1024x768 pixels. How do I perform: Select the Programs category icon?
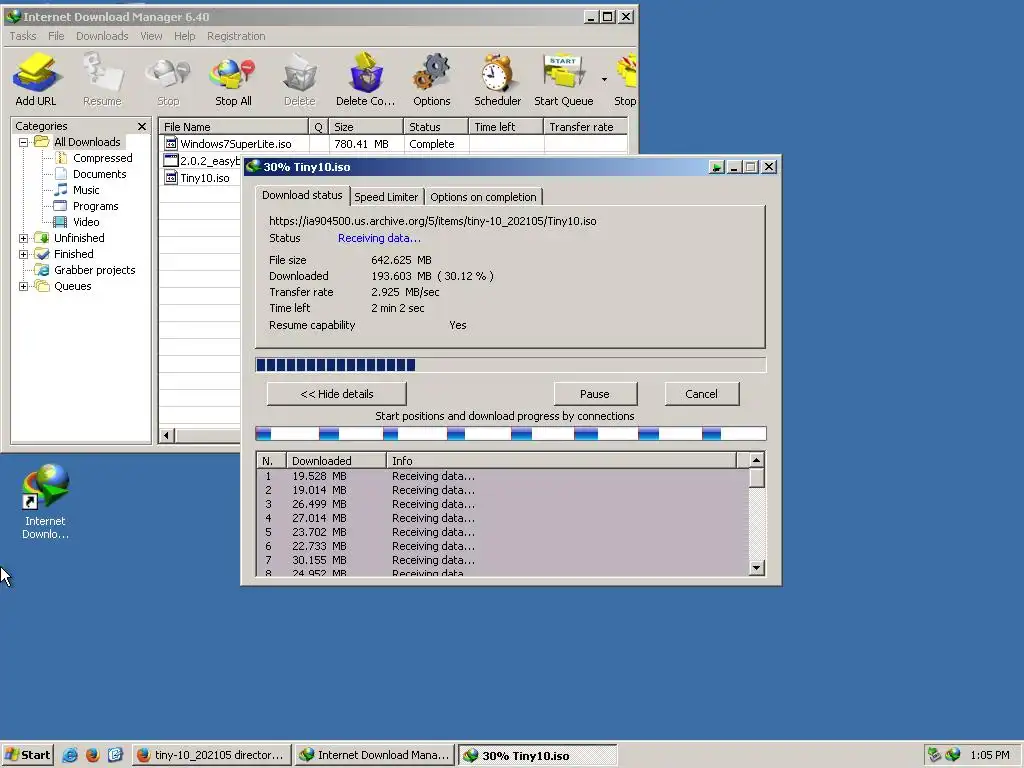tap(61, 206)
